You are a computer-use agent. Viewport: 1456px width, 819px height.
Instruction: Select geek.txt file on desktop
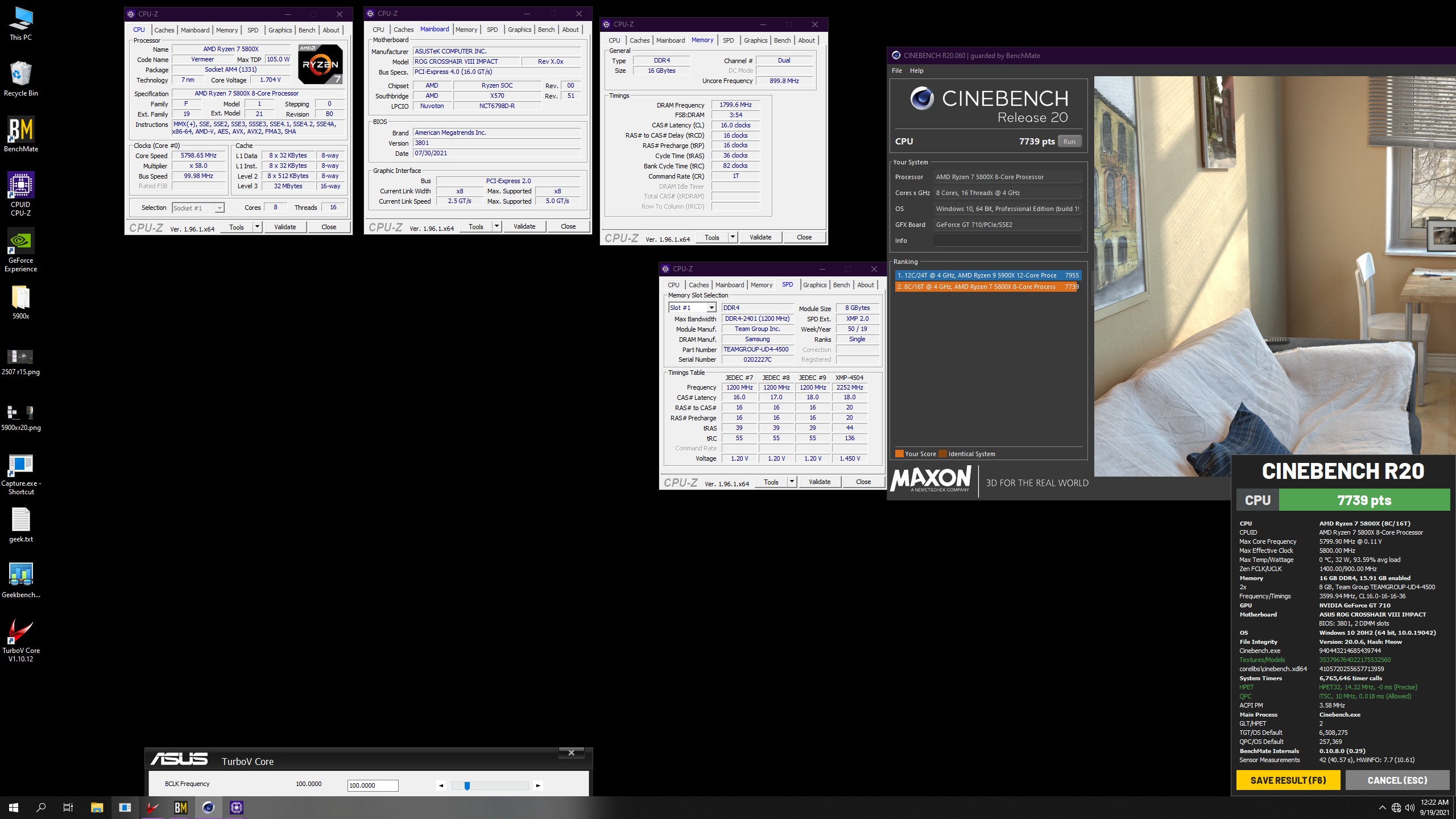[x=21, y=524]
